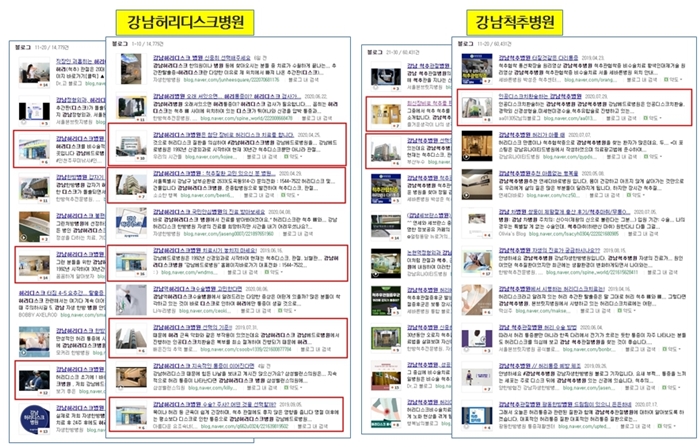Click 블로그 내 검색 in the 2020.06.22 result
The height and width of the screenshot is (447, 700).
(x=317, y=118)
